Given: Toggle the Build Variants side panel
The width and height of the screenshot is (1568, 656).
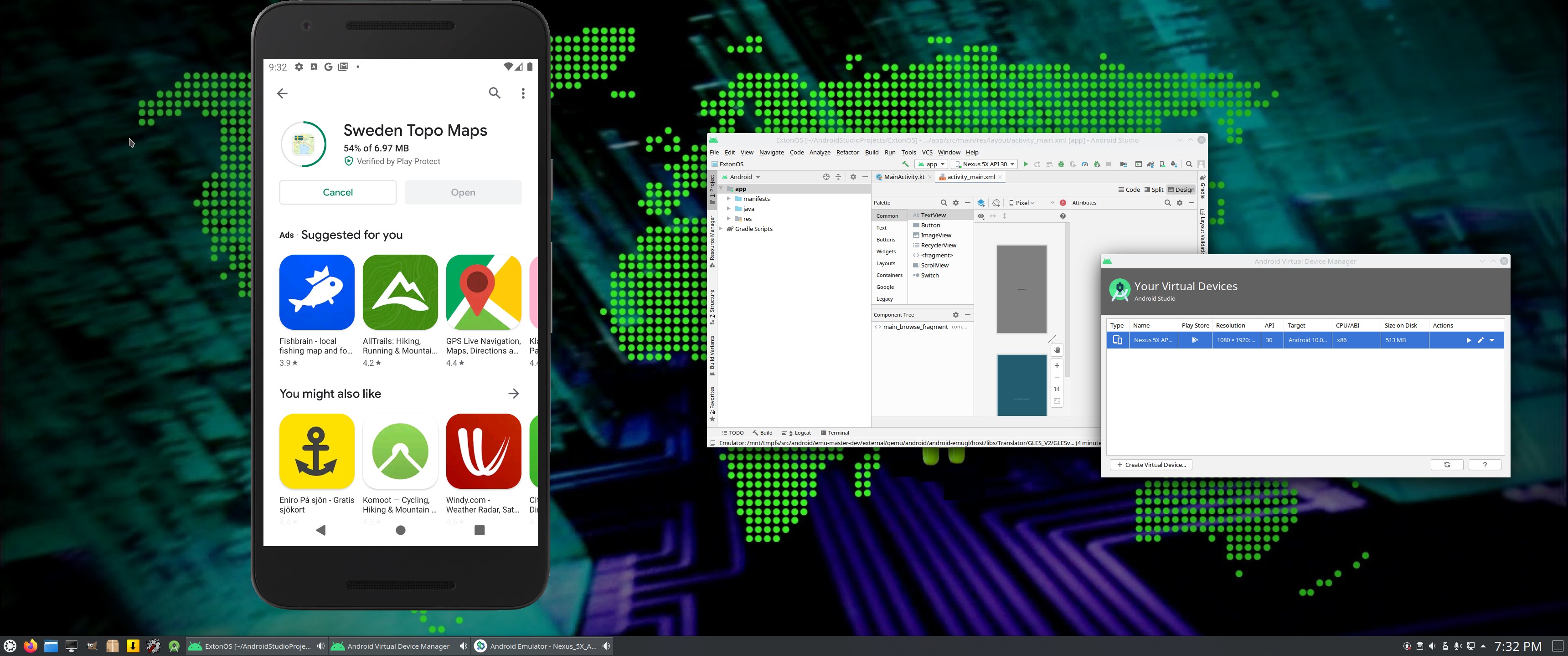Looking at the screenshot, I should pyautogui.click(x=712, y=356).
